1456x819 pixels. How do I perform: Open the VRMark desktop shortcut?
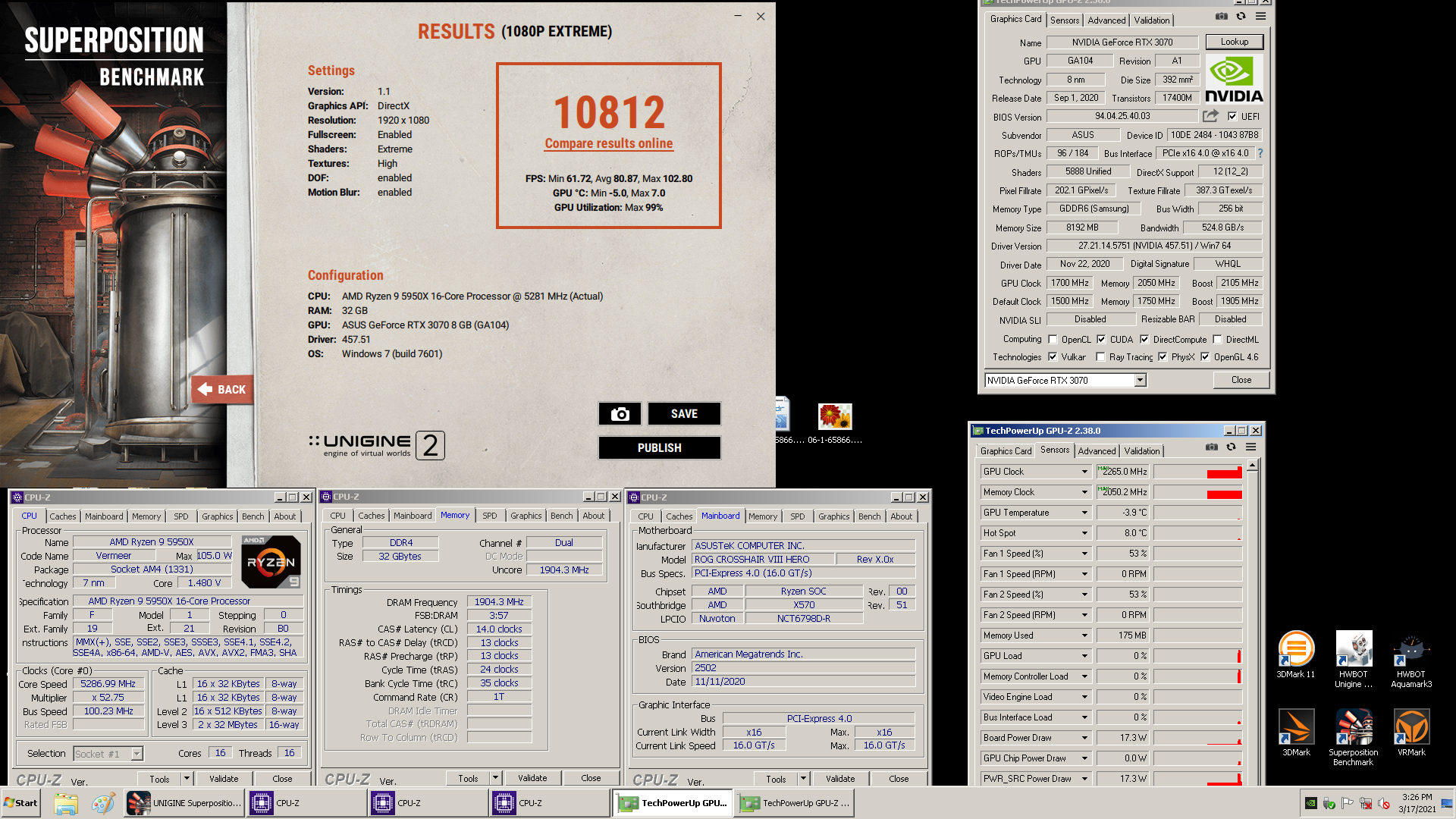pos(1411,733)
